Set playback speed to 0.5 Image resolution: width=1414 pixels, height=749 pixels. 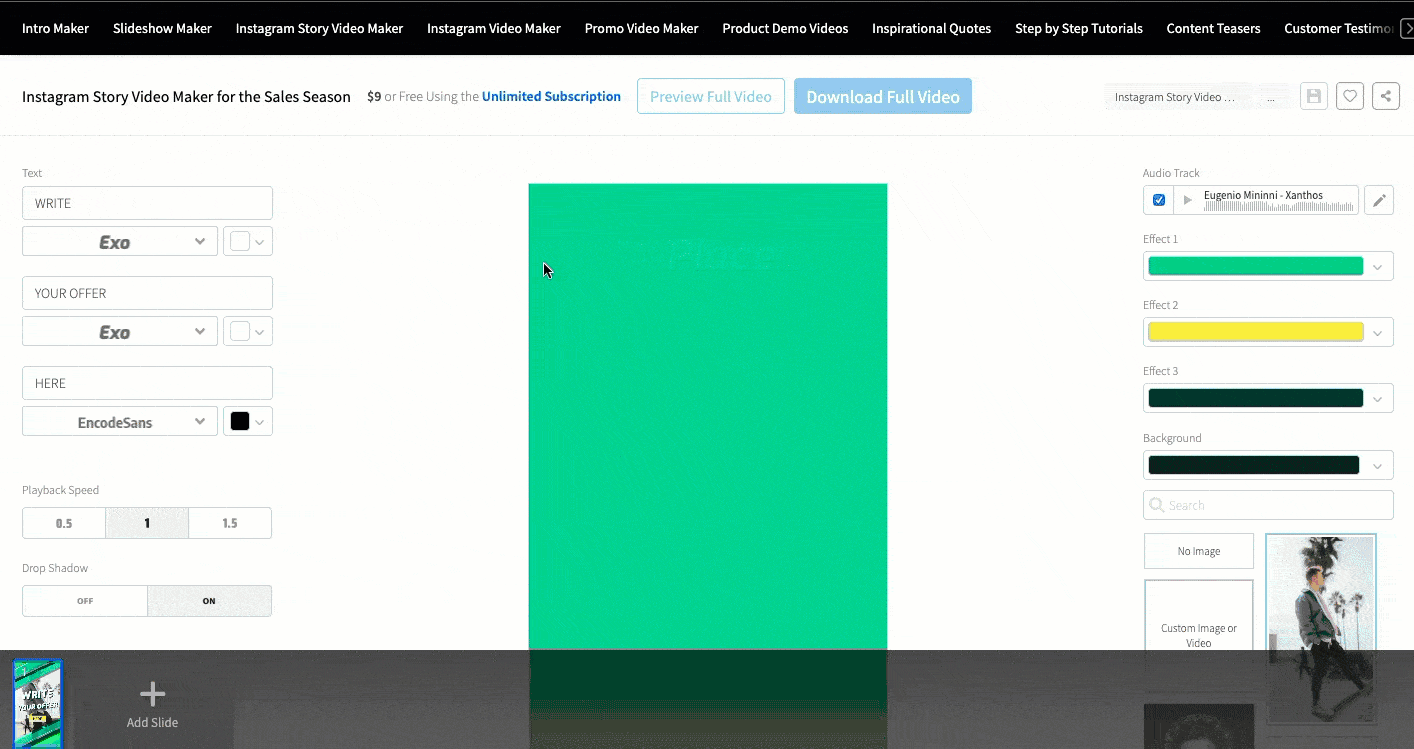click(x=64, y=523)
